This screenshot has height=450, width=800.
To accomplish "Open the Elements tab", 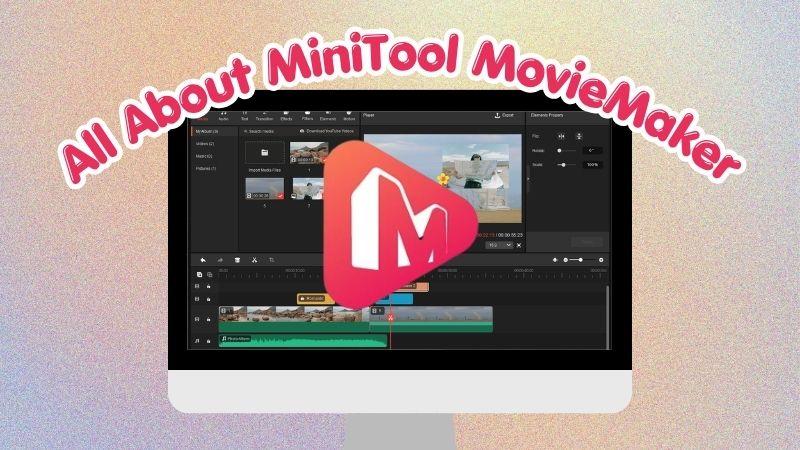I will [x=328, y=116].
